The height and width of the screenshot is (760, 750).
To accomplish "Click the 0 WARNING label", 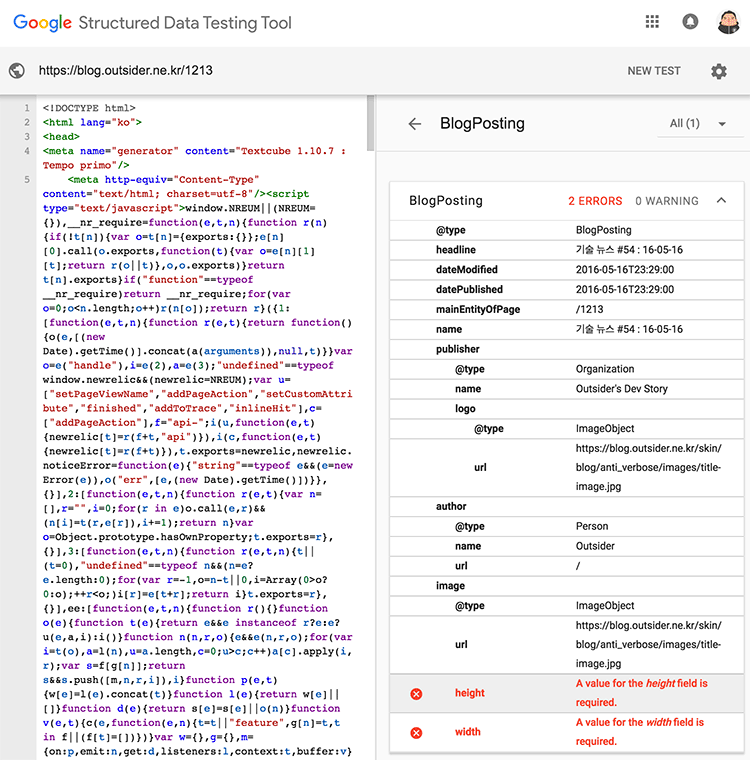I will point(667,201).
